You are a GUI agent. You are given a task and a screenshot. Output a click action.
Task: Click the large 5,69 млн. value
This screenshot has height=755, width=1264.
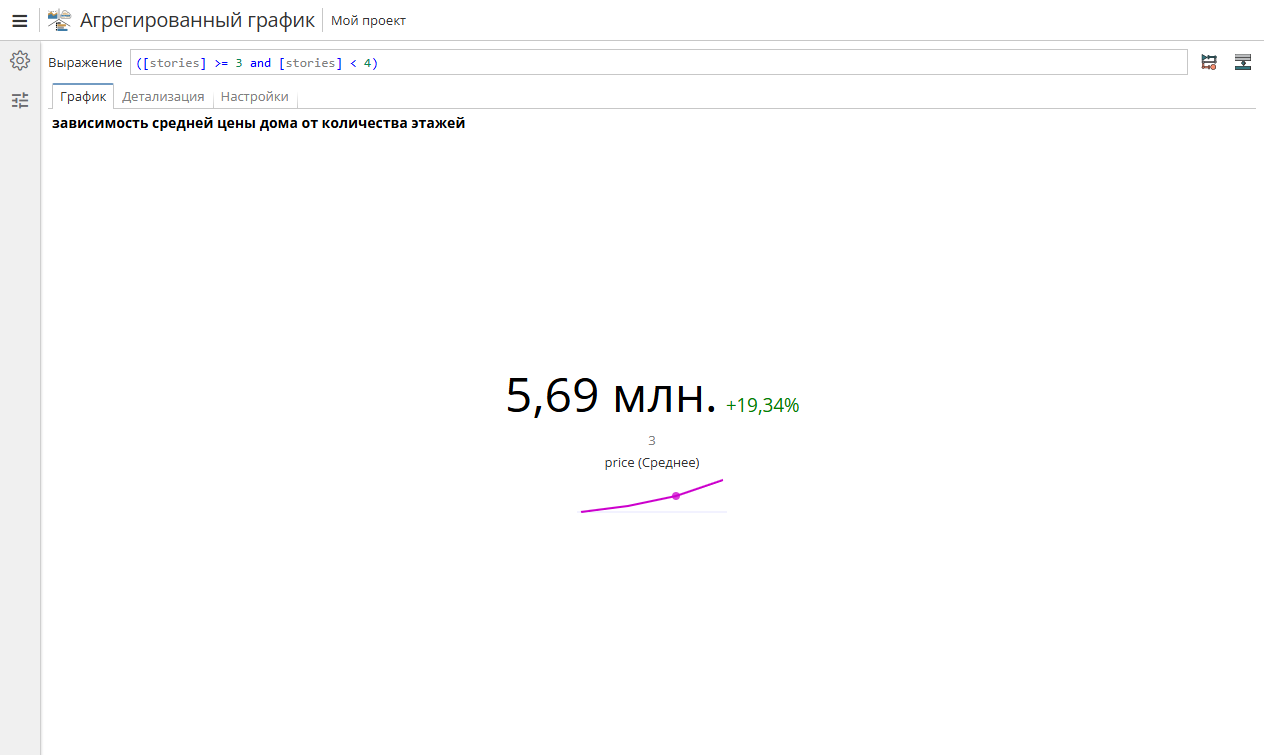611,394
